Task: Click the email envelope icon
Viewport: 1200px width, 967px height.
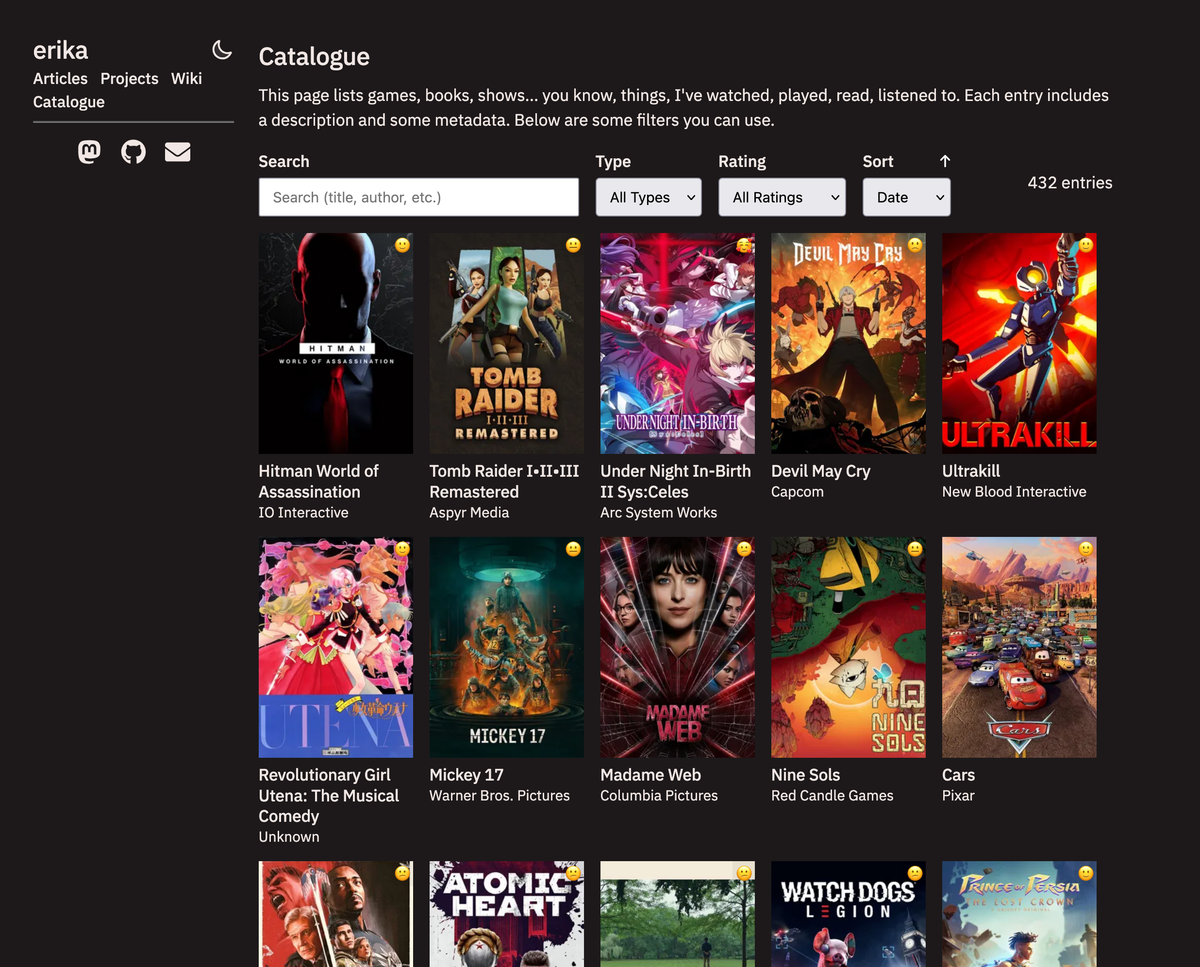Action: [x=177, y=152]
